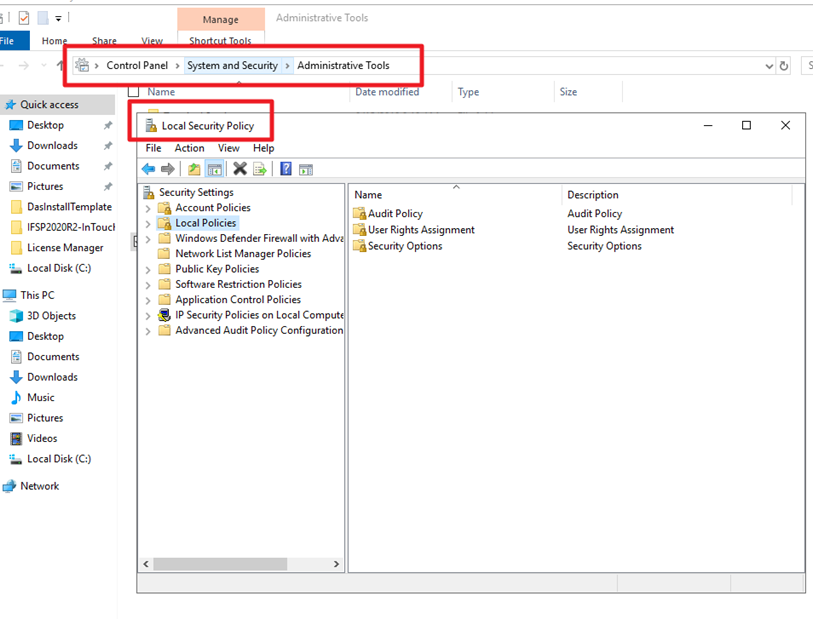
Task: Open address bar history dropdown in Explorer
Action: click(769, 66)
